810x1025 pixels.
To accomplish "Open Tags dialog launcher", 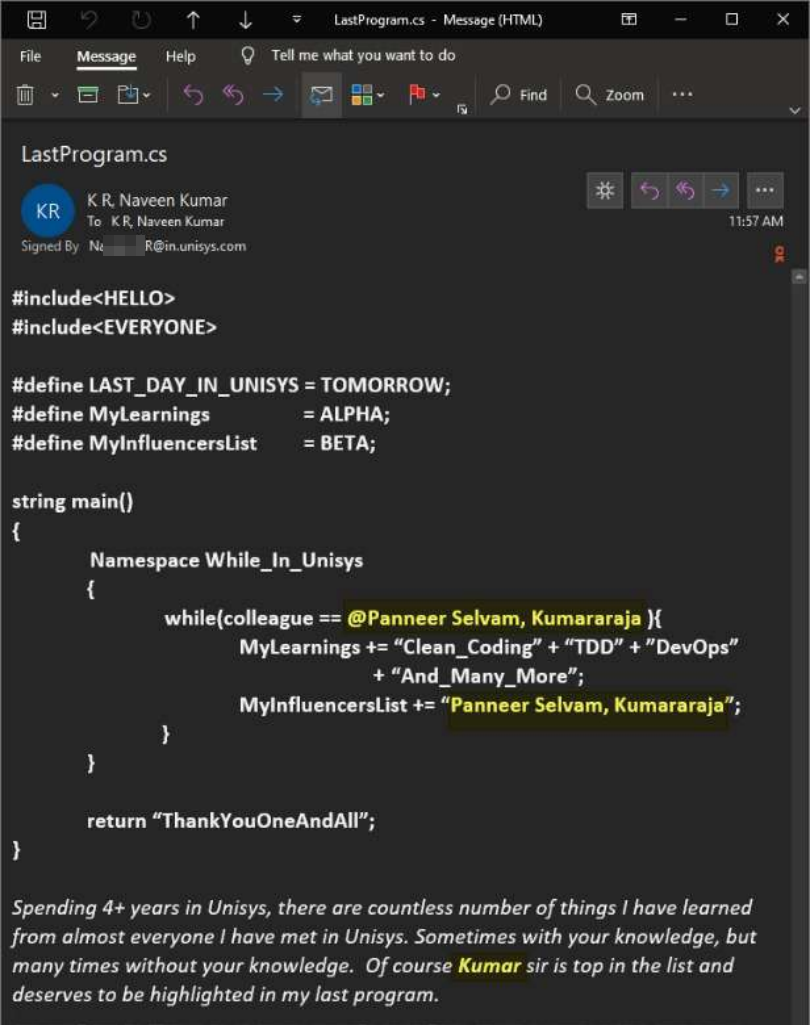I will (x=462, y=109).
